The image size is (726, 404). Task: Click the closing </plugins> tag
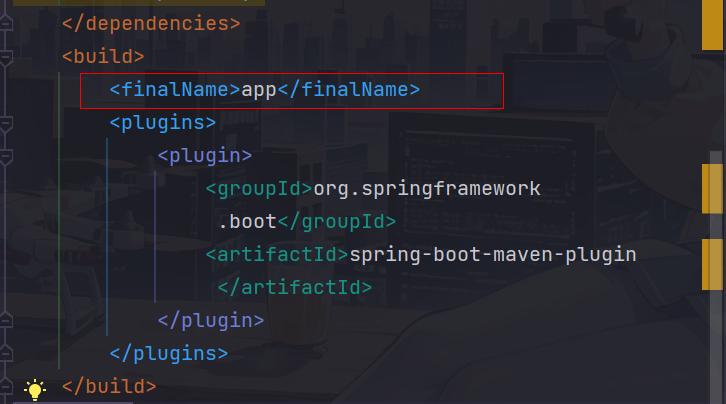coord(169,354)
